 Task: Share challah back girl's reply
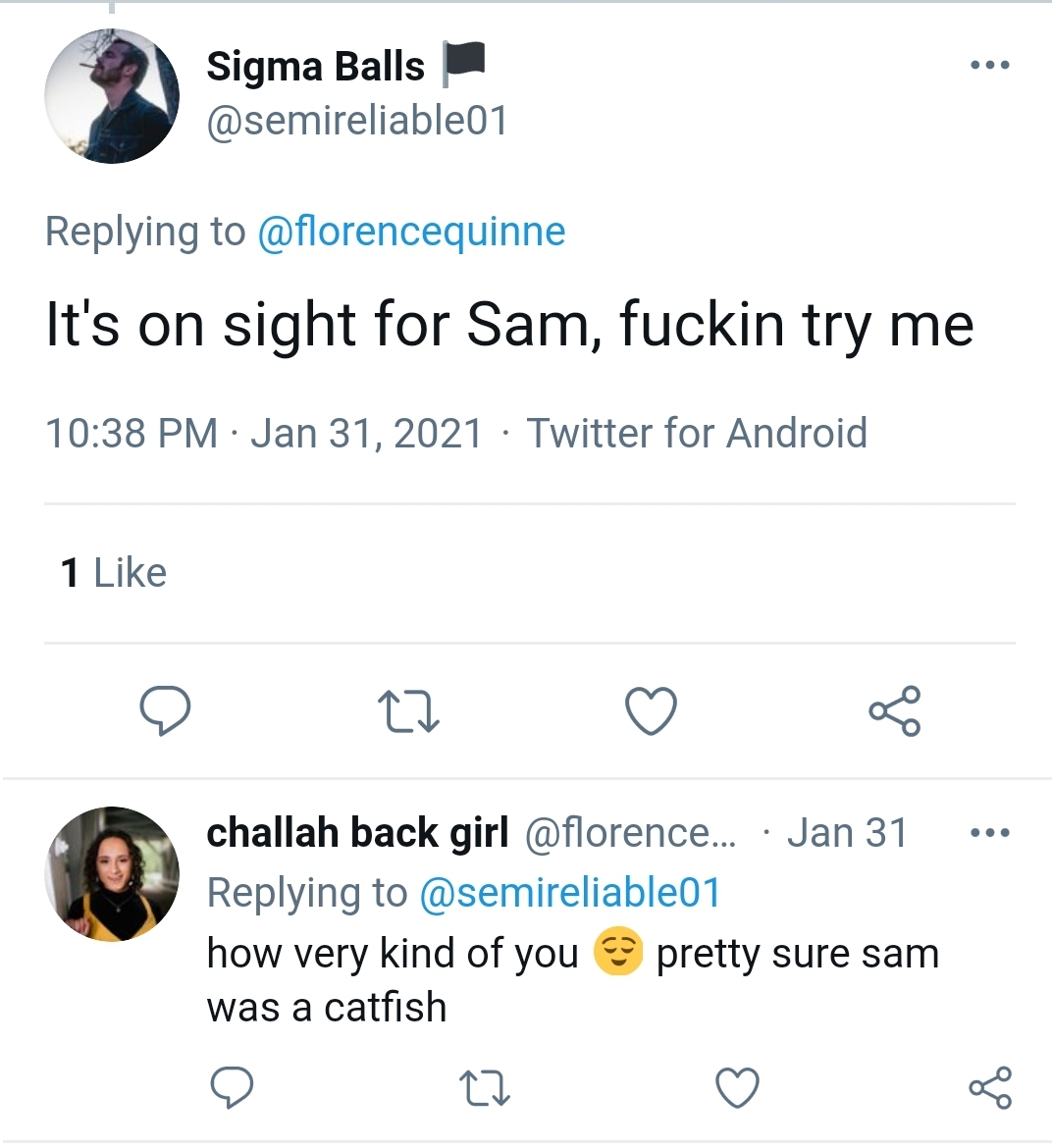click(x=990, y=1087)
